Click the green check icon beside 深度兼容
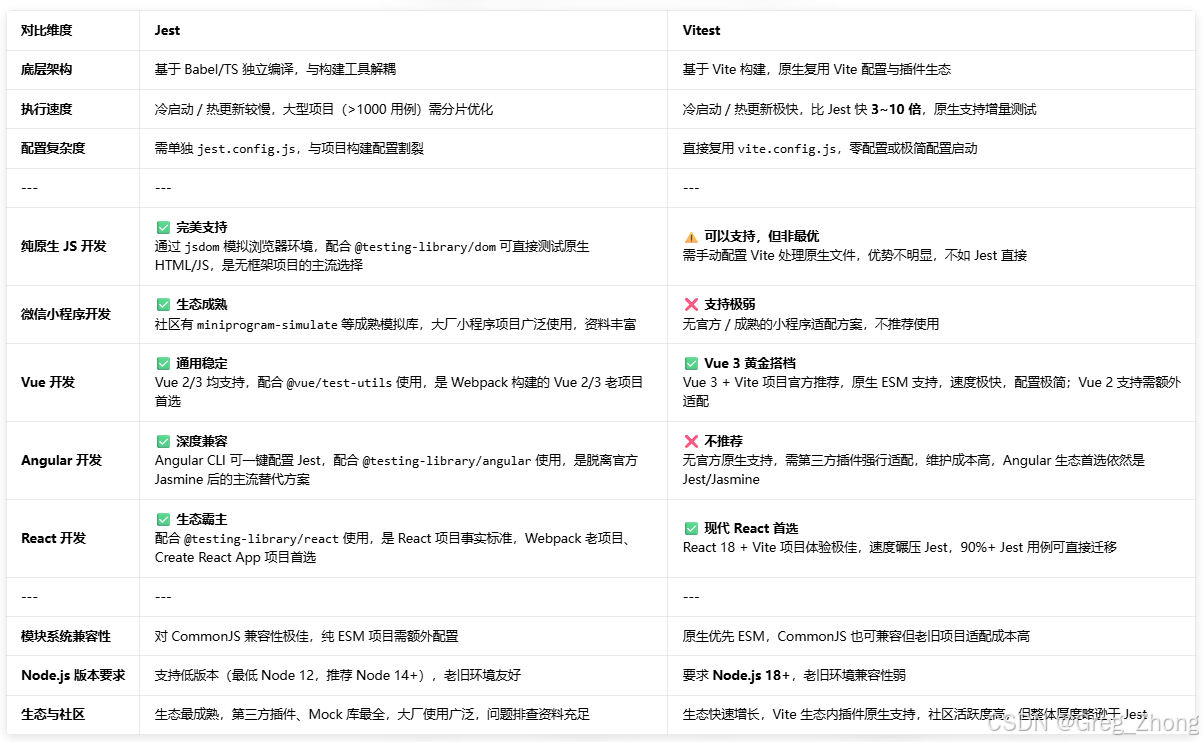 [x=163, y=442]
